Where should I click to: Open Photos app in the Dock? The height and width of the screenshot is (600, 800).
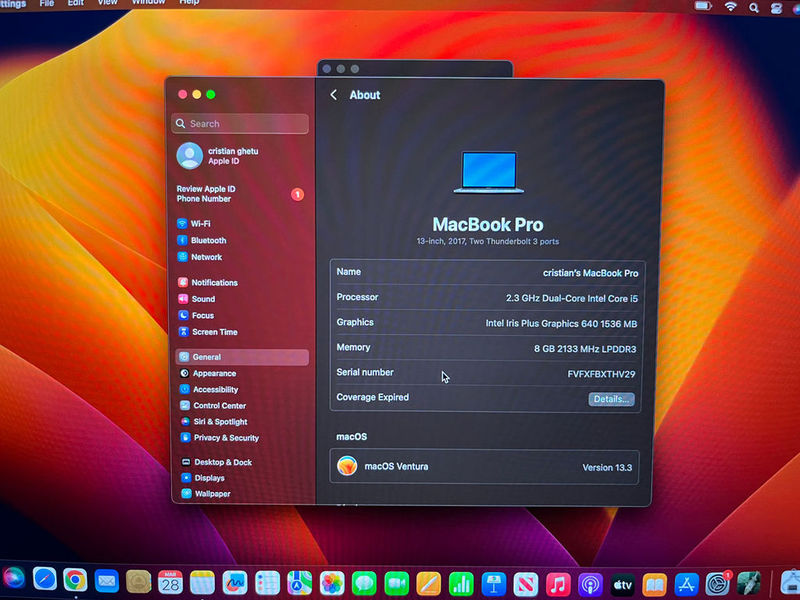tap(331, 582)
